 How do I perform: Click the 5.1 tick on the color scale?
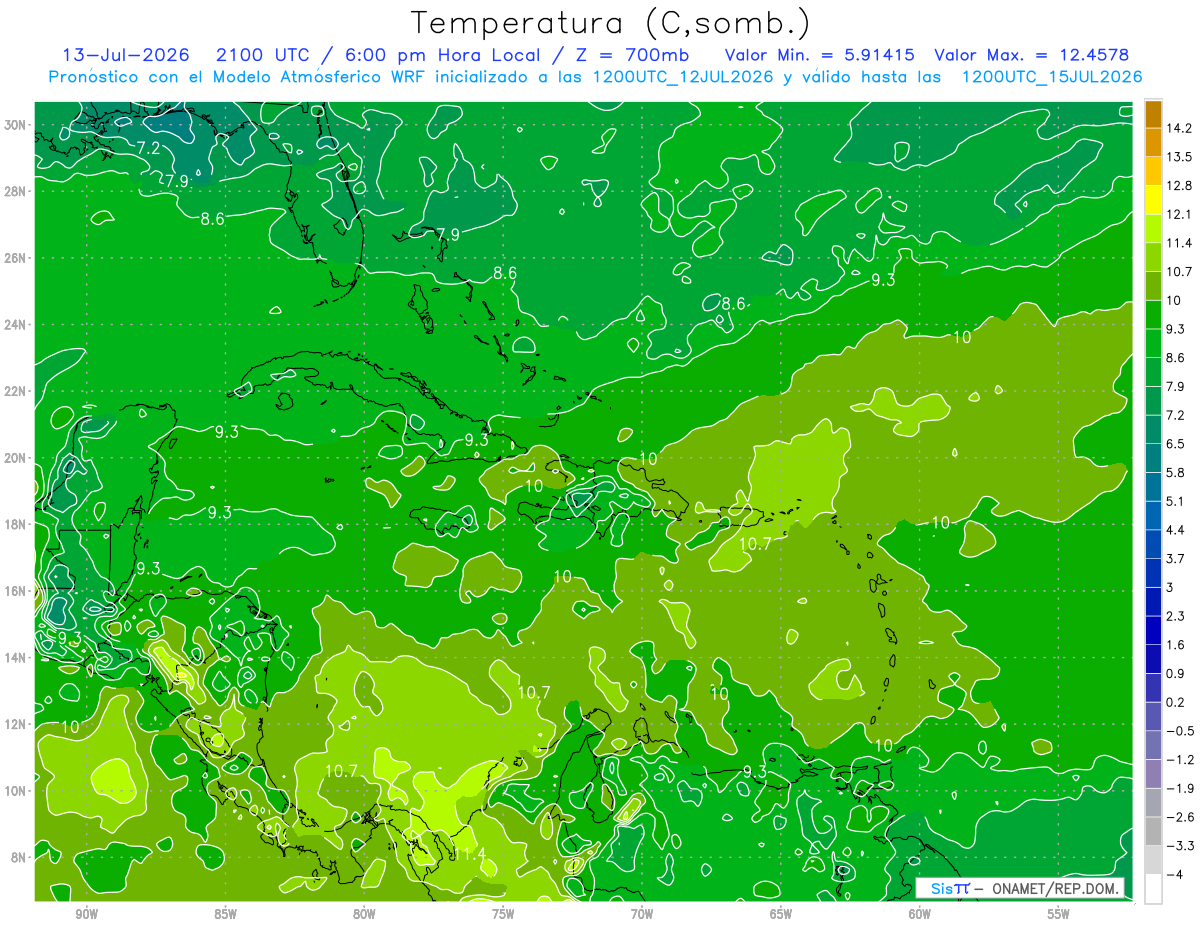coord(1177,501)
